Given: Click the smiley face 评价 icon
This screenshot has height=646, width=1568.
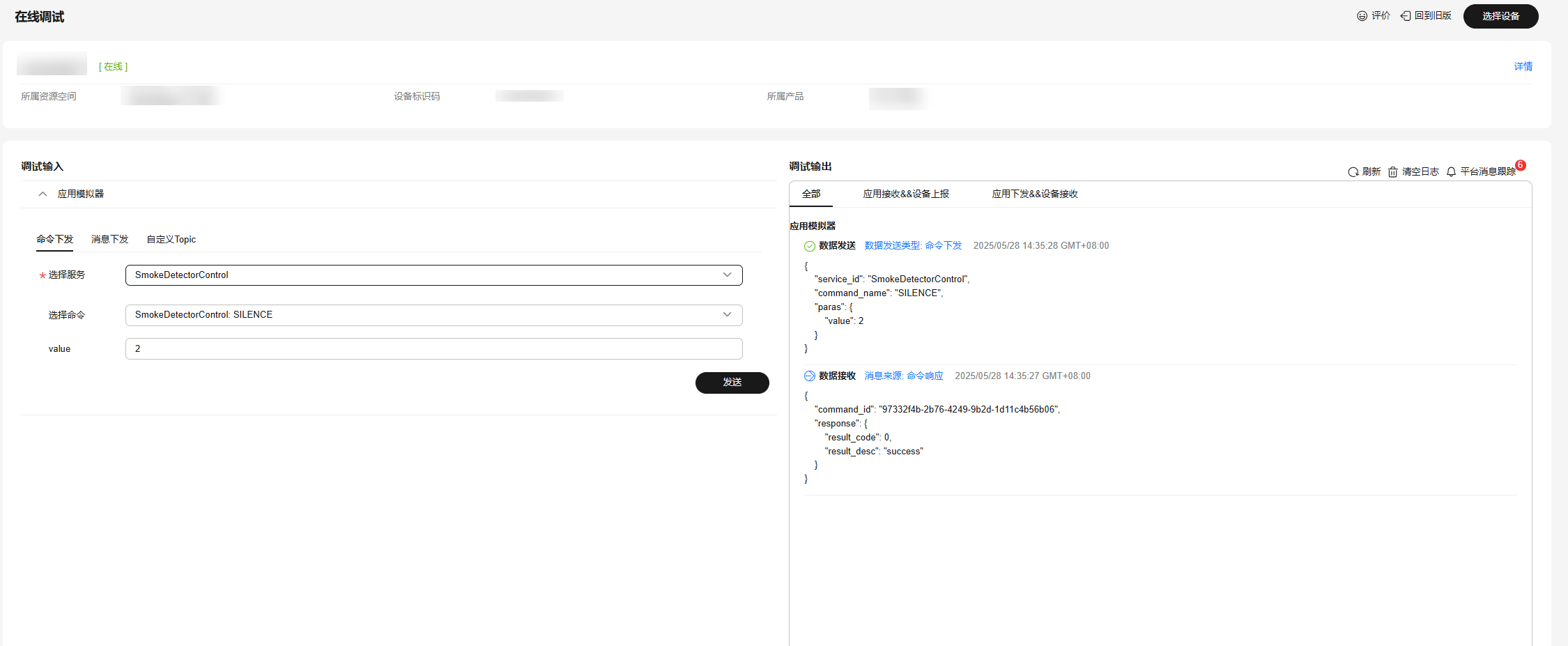Looking at the screenshot, I should point(1362,16).
